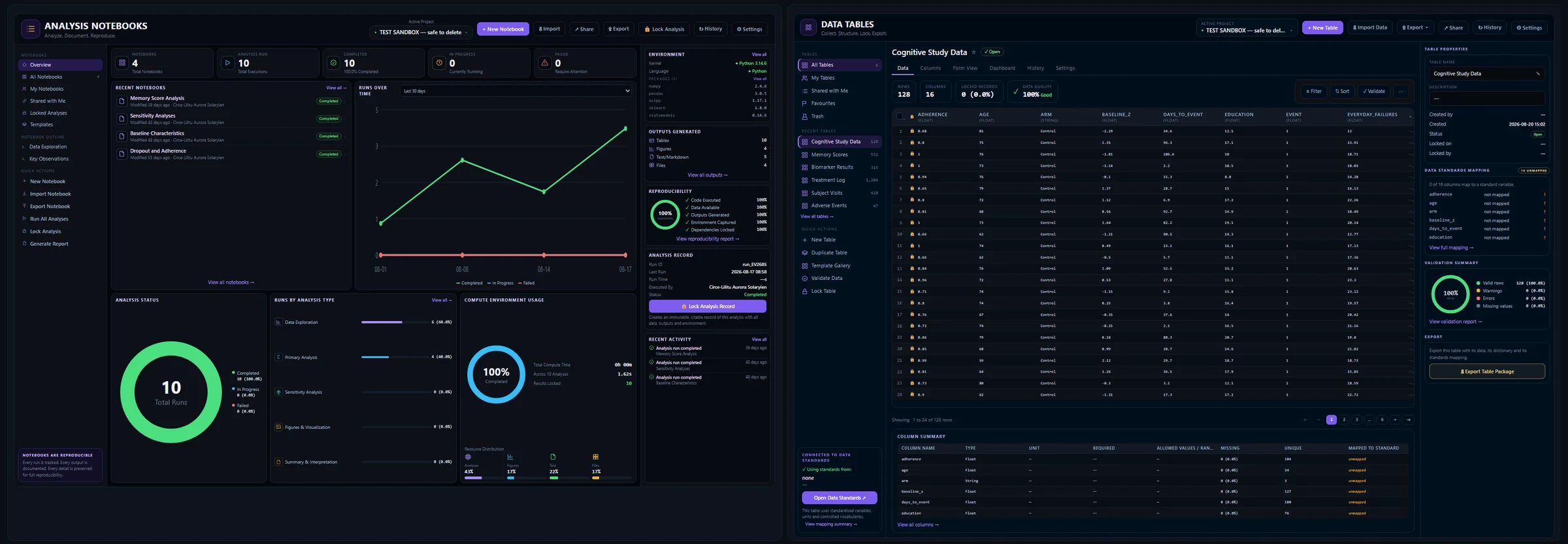Go to page 2 of table rows

[1344, 420]
